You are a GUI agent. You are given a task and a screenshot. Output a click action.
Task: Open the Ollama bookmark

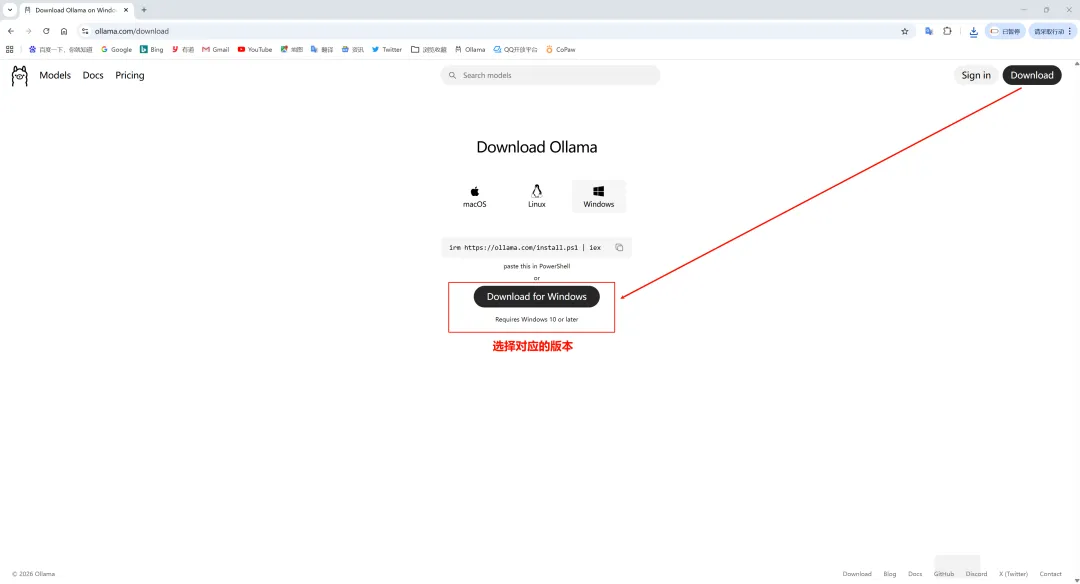[470, 50]
